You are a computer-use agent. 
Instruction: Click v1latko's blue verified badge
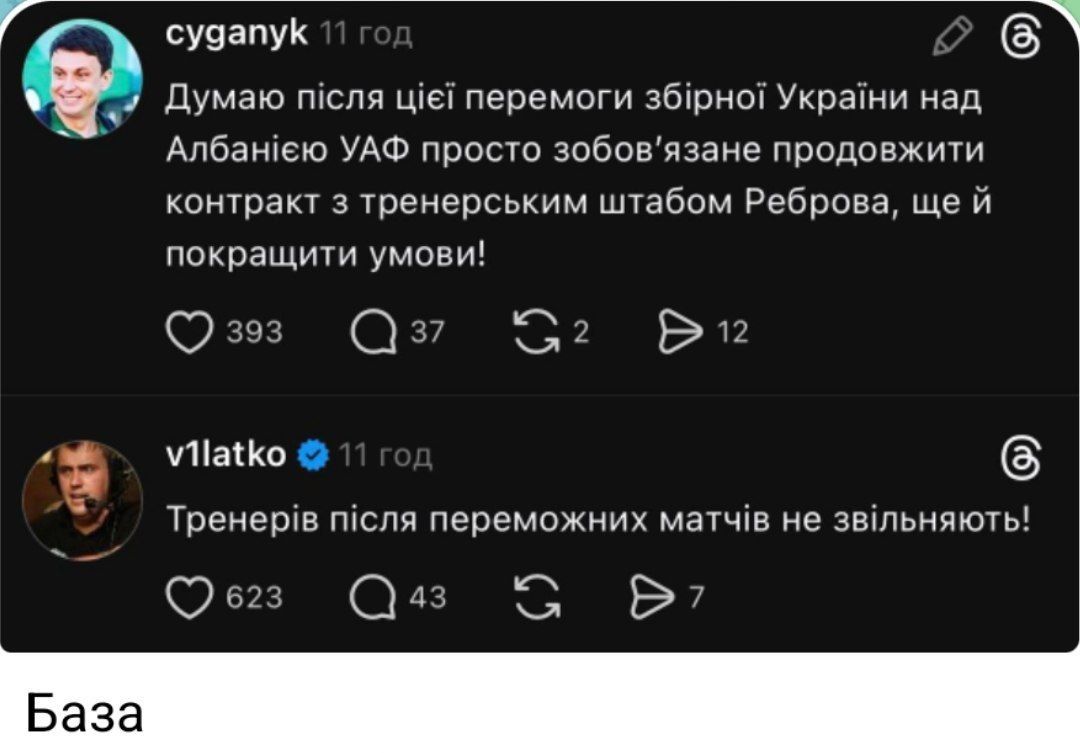313,456
